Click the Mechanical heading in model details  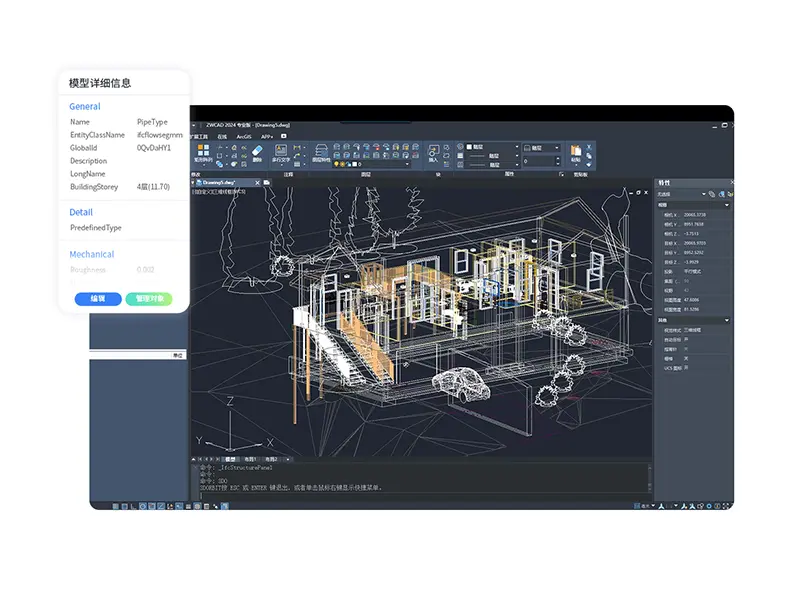pos(92,254)
